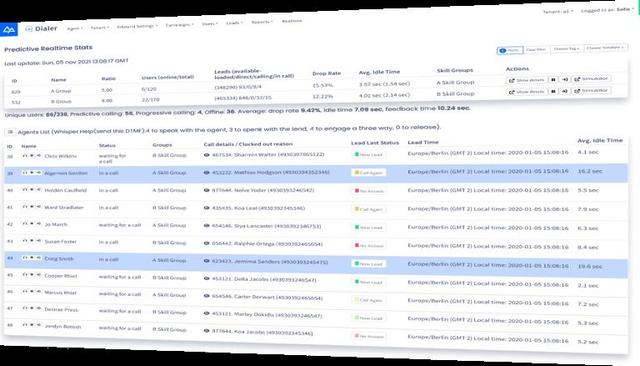Click the Marcus agent name in row 46
The image size is (640, 366).
[x=60, y=293]
